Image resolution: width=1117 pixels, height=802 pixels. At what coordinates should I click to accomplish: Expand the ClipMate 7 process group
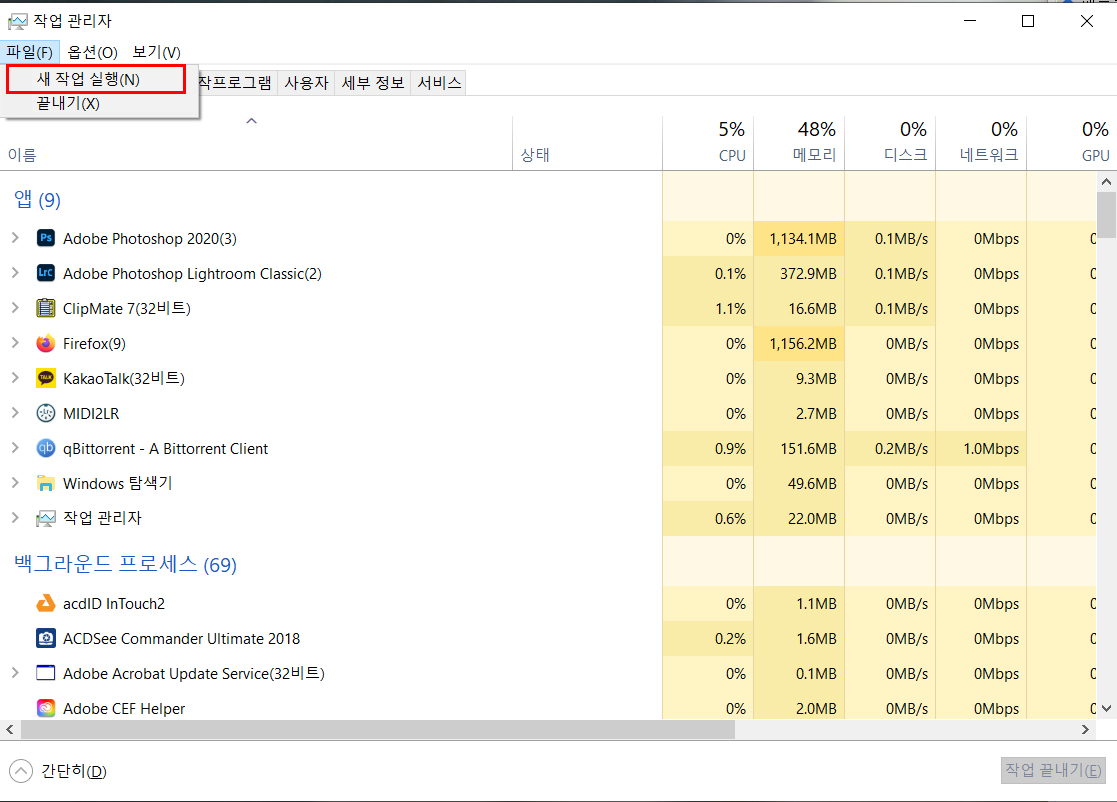15,308
